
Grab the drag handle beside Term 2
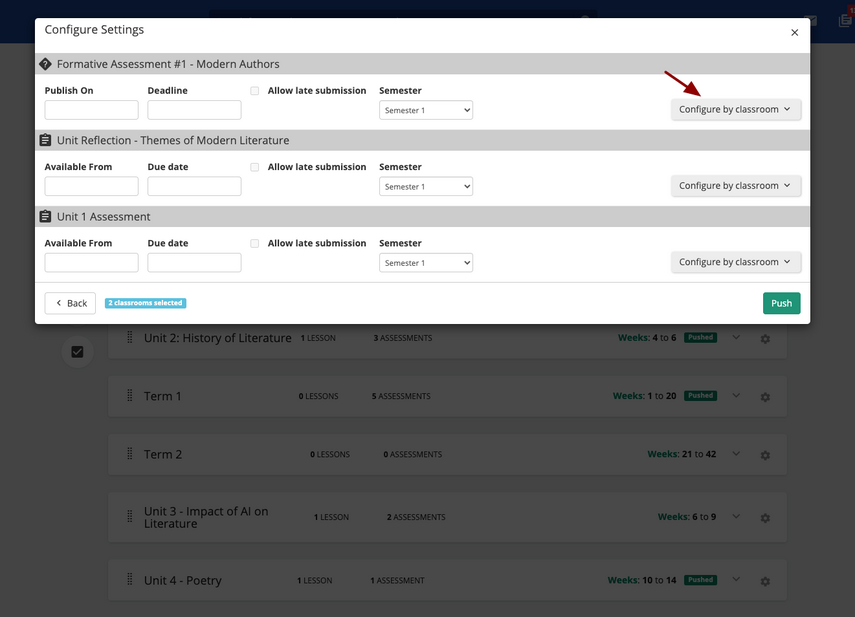coord(129,454)
